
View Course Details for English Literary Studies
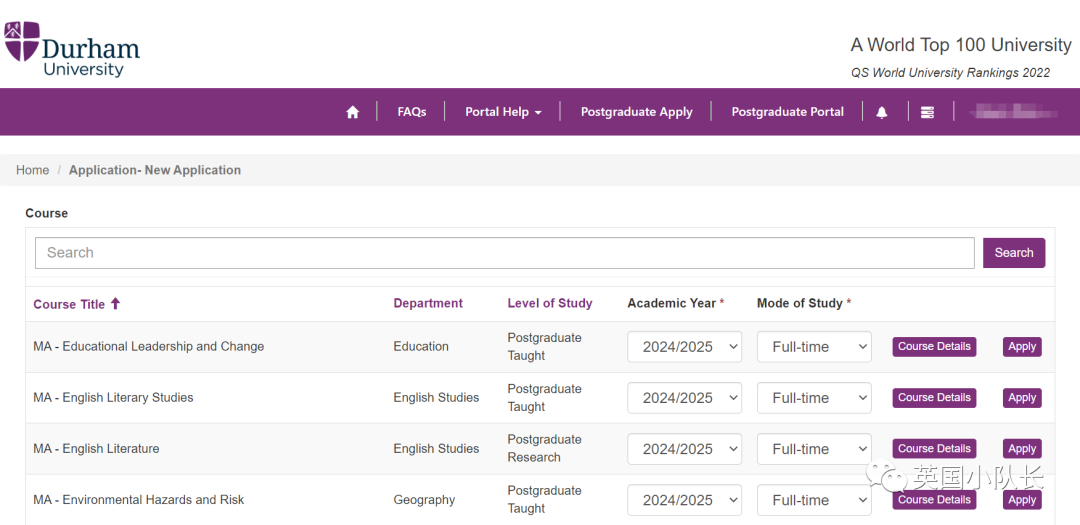[934, 398]
